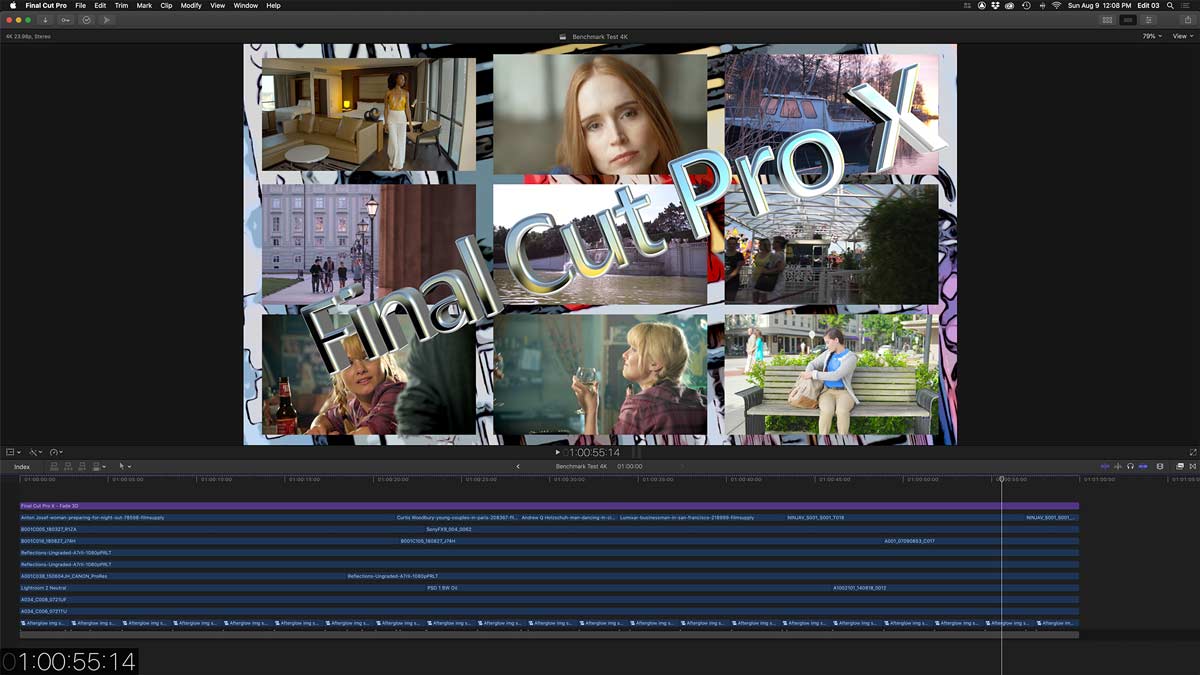The width and height of the screenshot is (1200, 675).
Task: Toggle video skimming
Action: 1105,466
